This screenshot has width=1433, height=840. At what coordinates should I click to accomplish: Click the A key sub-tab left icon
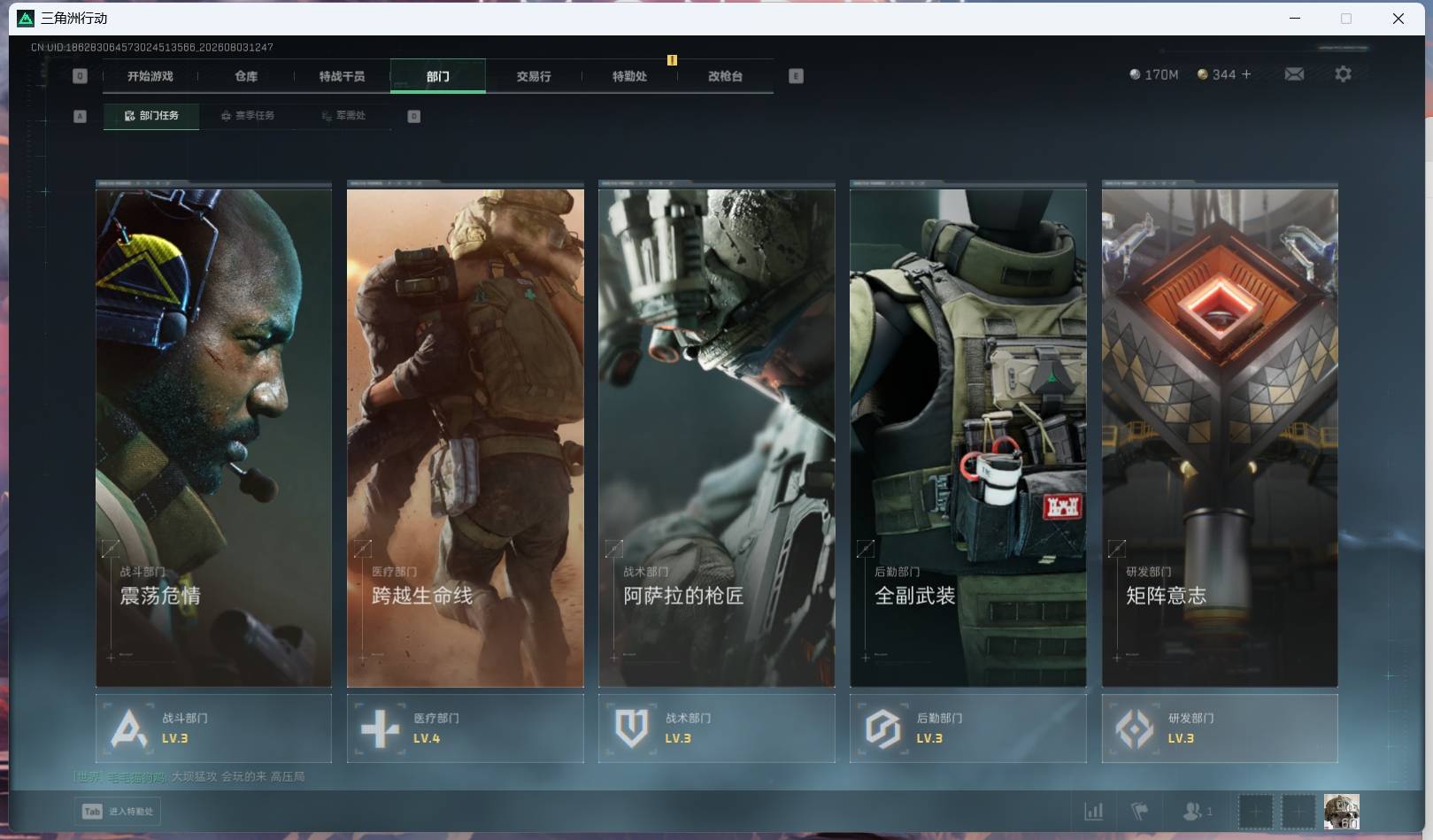point(80,116)
